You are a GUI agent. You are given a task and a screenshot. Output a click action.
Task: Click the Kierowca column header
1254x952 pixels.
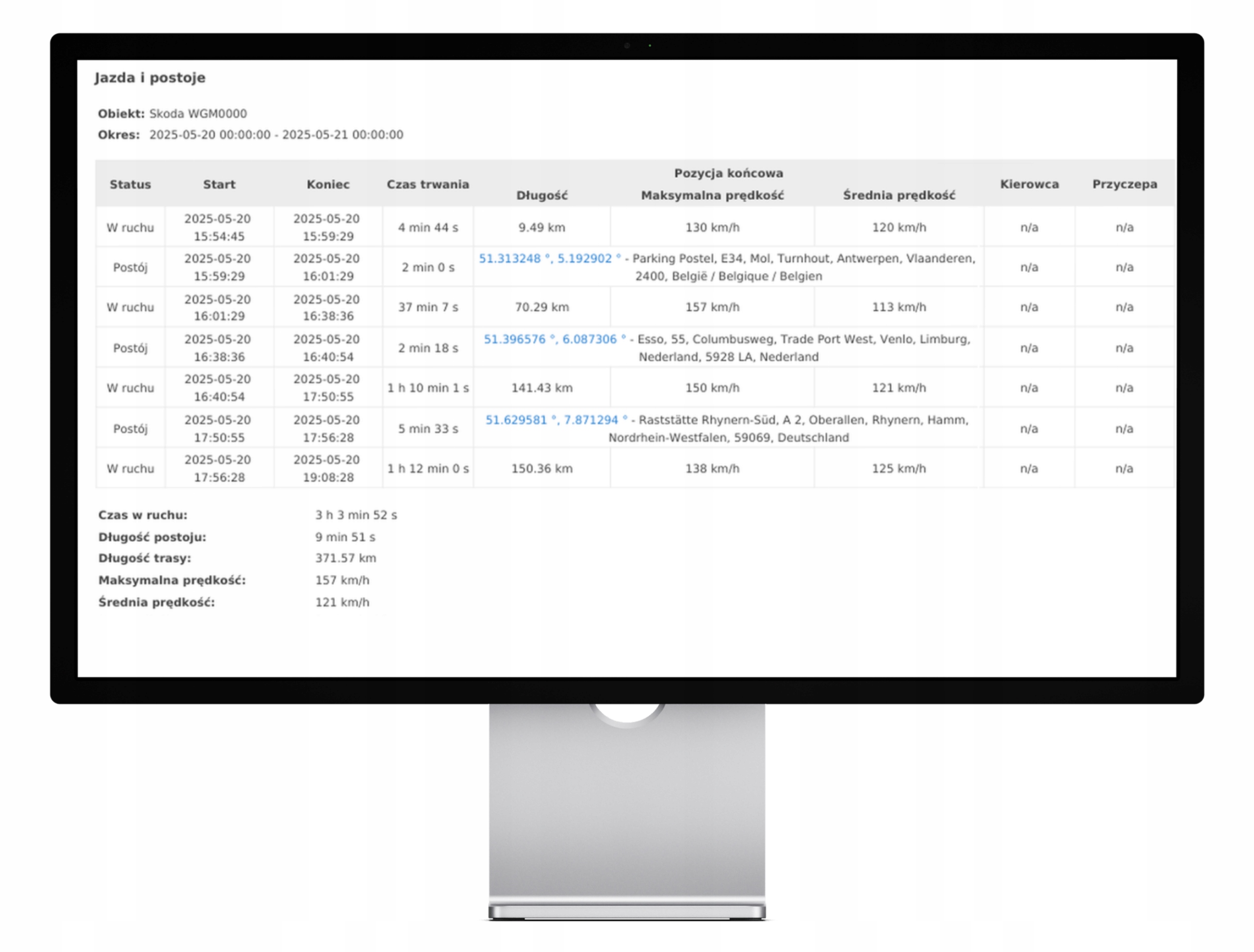pos(1029,184)
